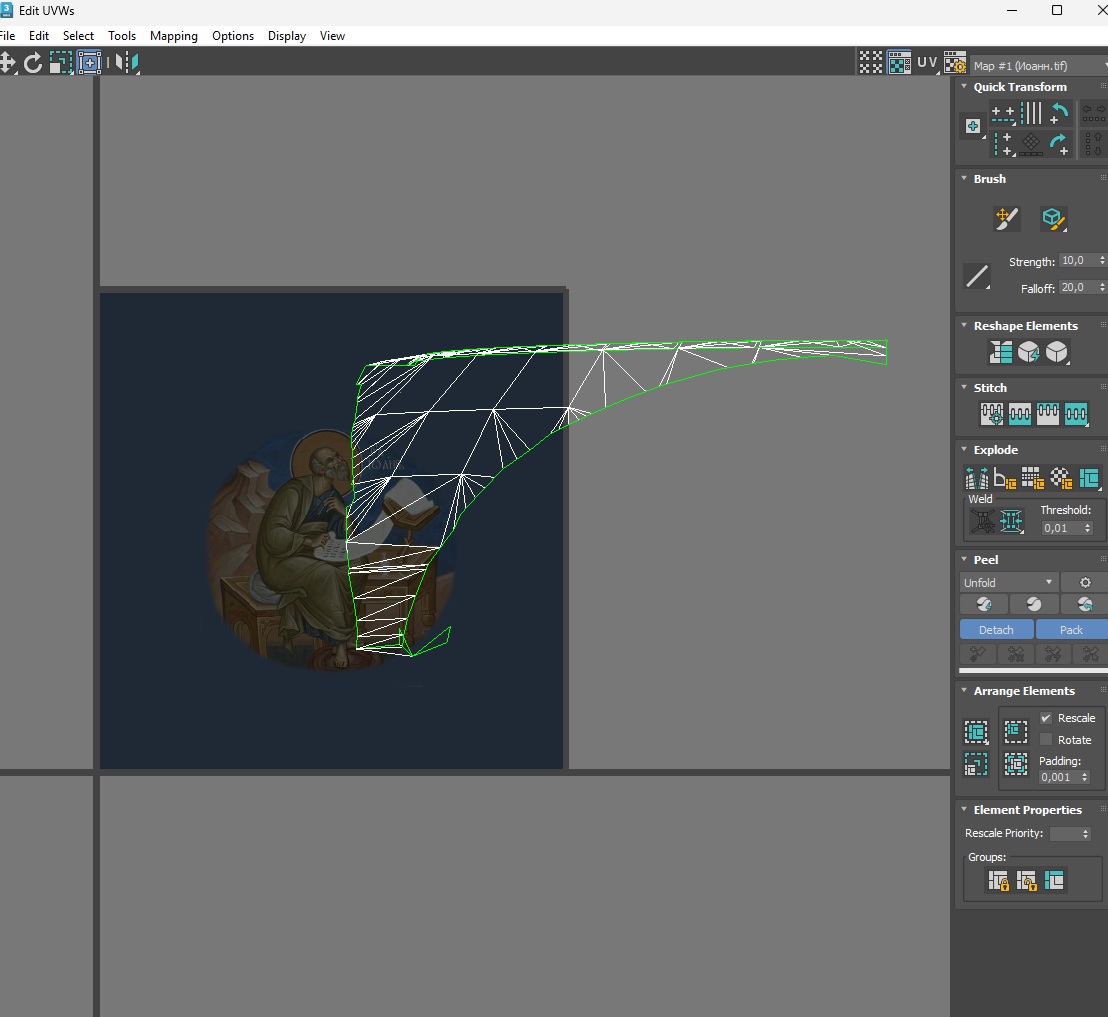
Task: Click the space-horizontally left-right arrows icon
Action: point(1094,113)
